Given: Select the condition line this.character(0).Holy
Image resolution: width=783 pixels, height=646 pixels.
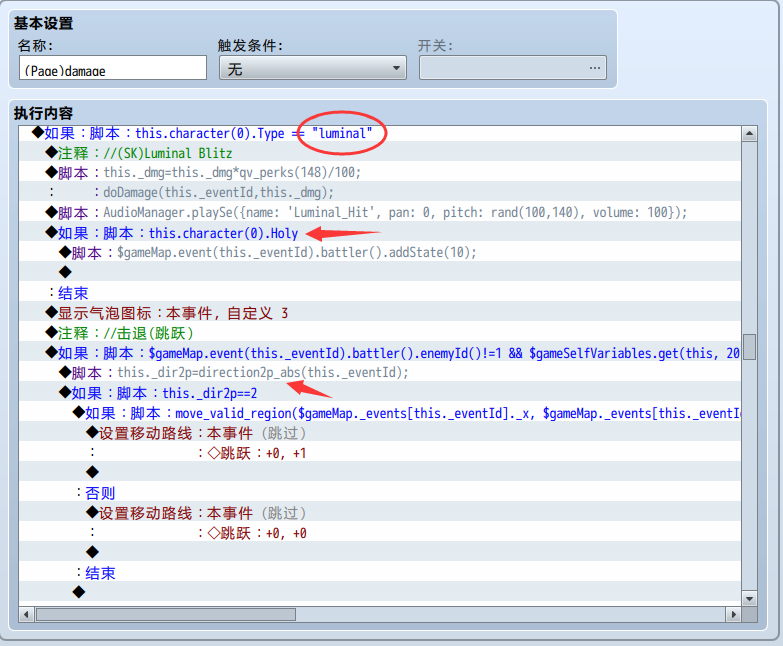Looking at the screenshot, I should point(380,233).
